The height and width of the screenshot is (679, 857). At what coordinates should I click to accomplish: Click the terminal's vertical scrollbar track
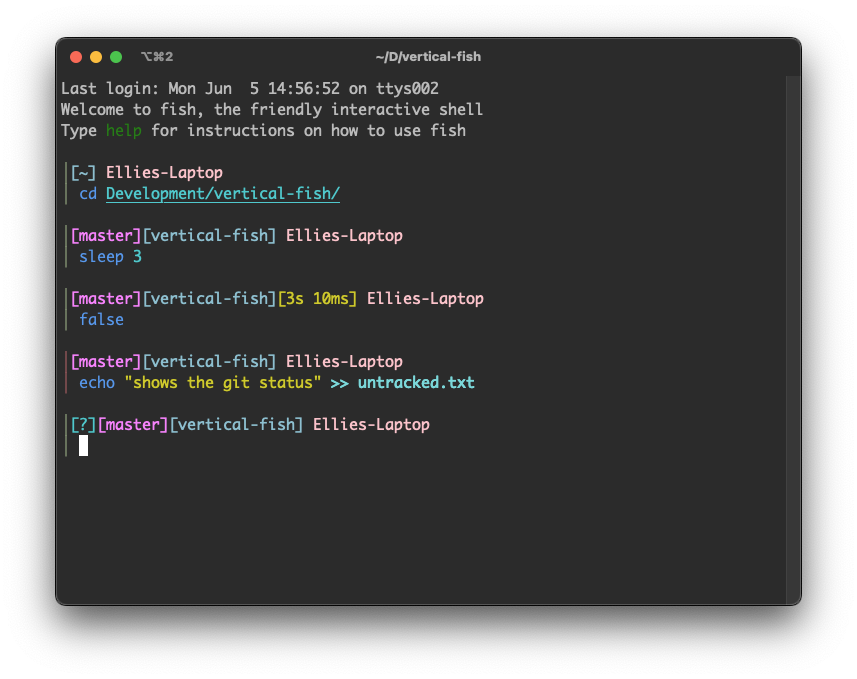click(793, 339)
